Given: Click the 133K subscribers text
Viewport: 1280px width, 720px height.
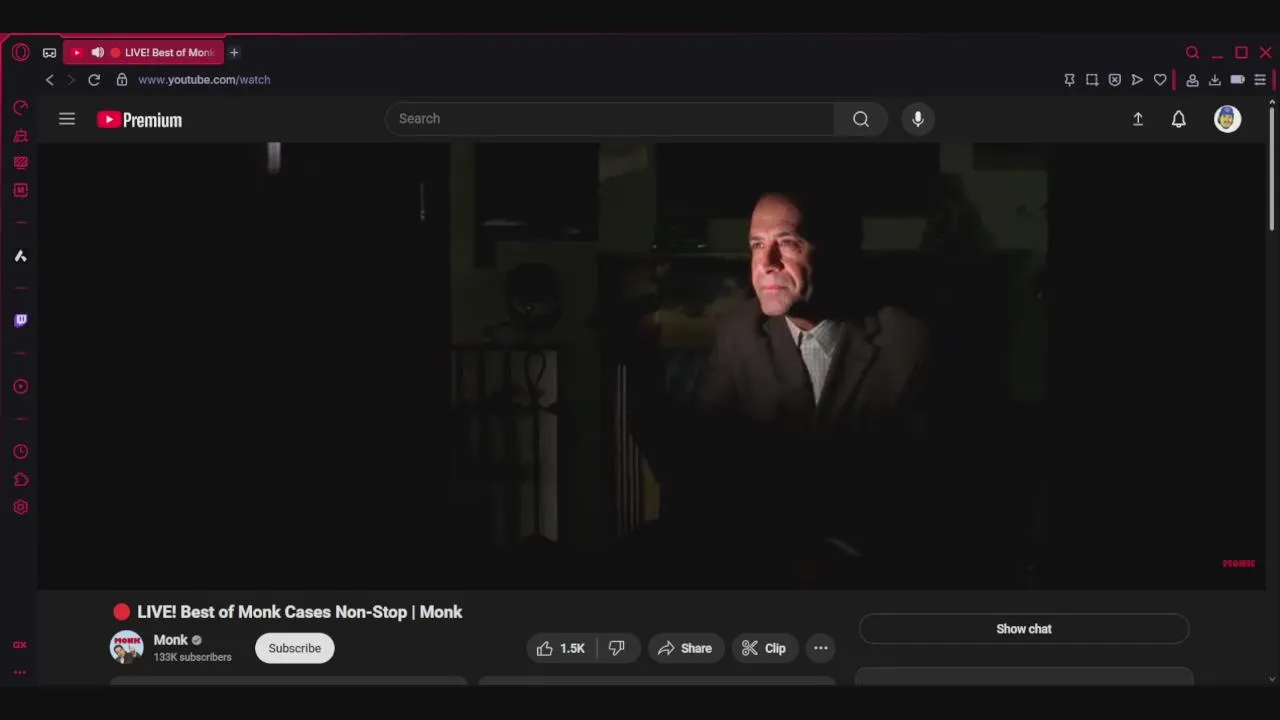Looking at the screenshot, I should coord(192,657).
